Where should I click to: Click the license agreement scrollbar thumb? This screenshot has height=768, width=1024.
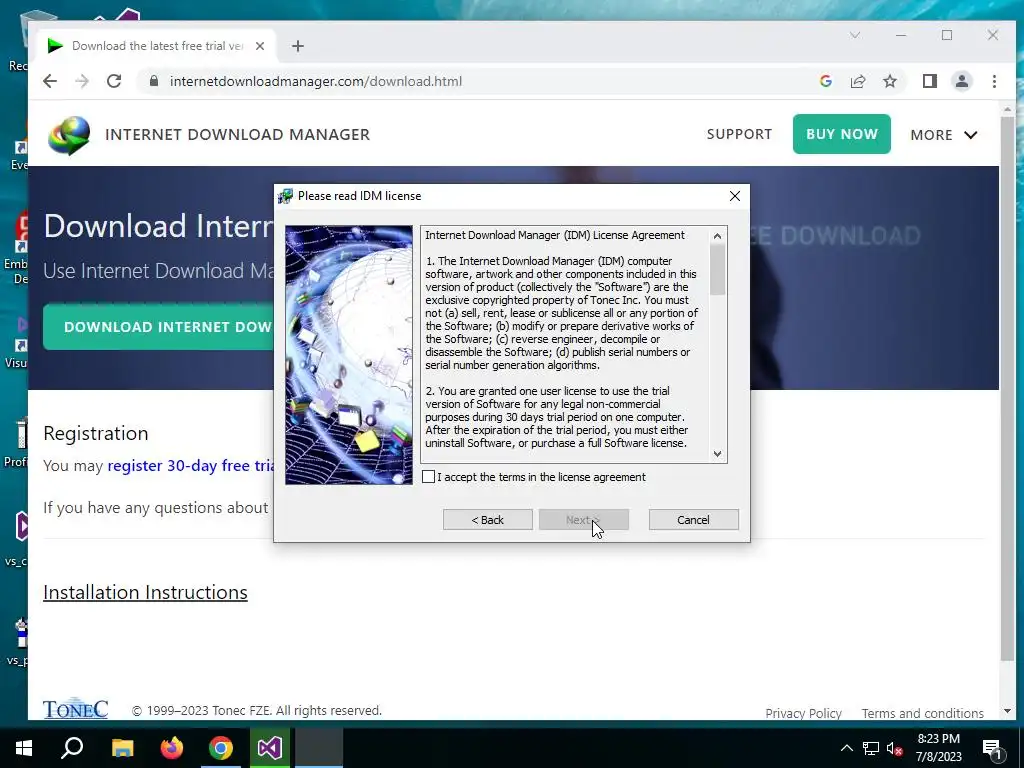[718, 270]
